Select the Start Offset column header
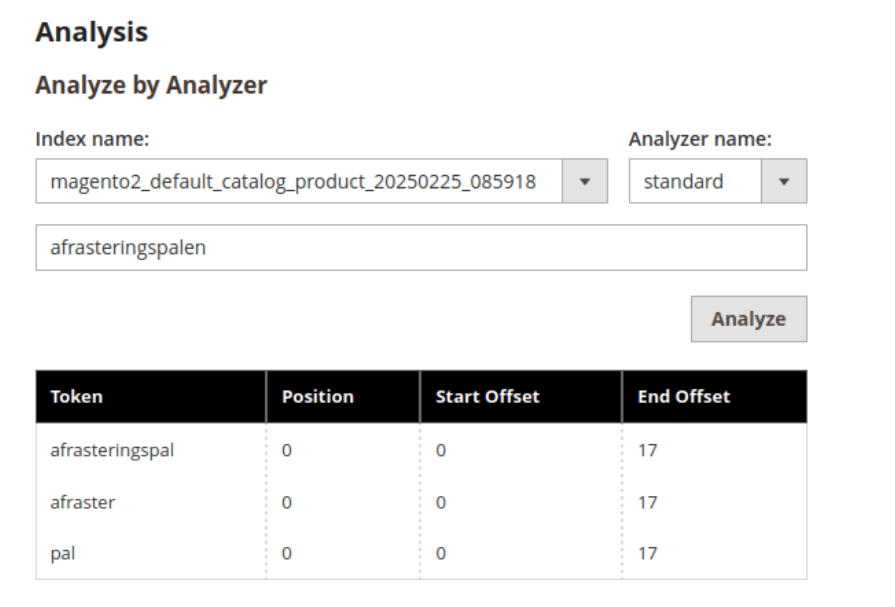 pyautogui.click(x=487, y=397)
